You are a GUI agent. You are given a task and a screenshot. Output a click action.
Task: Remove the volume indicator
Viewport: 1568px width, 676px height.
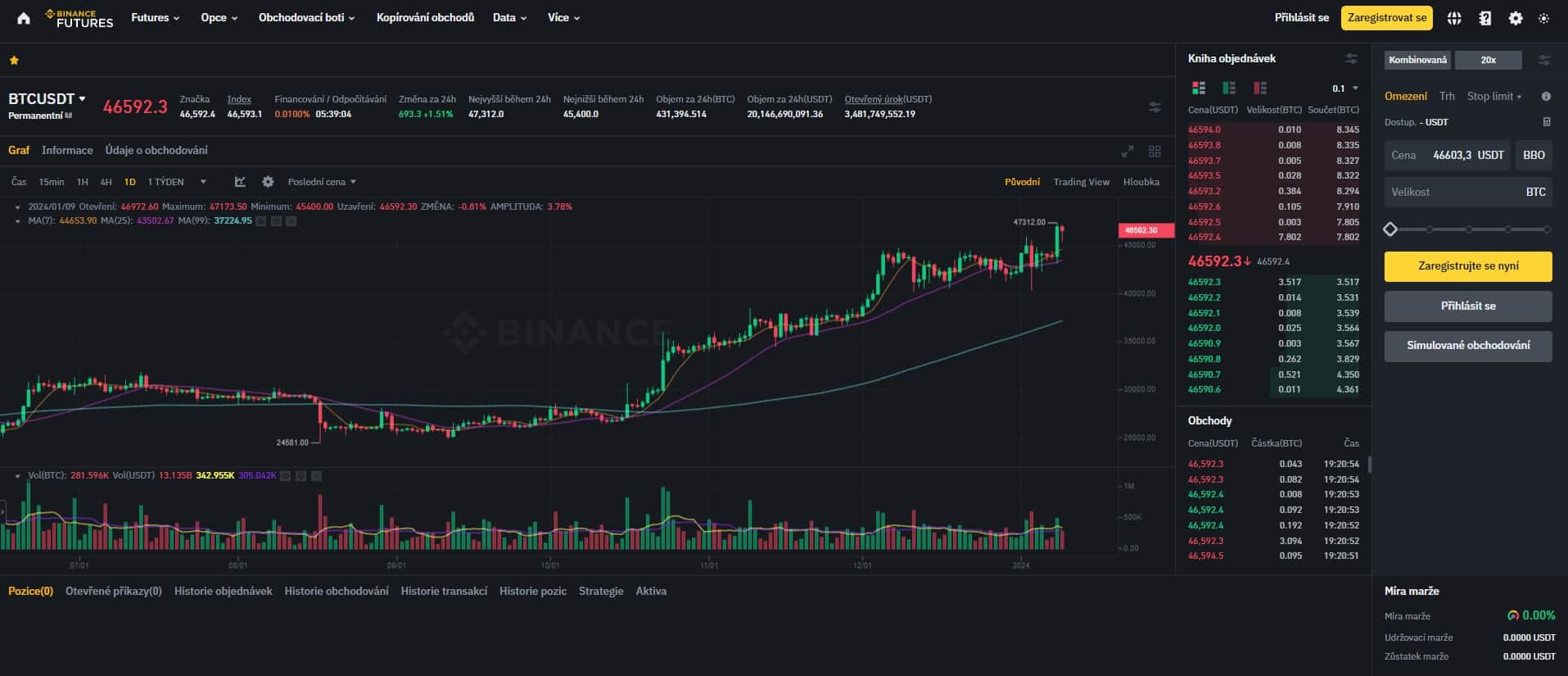point(316,475)
